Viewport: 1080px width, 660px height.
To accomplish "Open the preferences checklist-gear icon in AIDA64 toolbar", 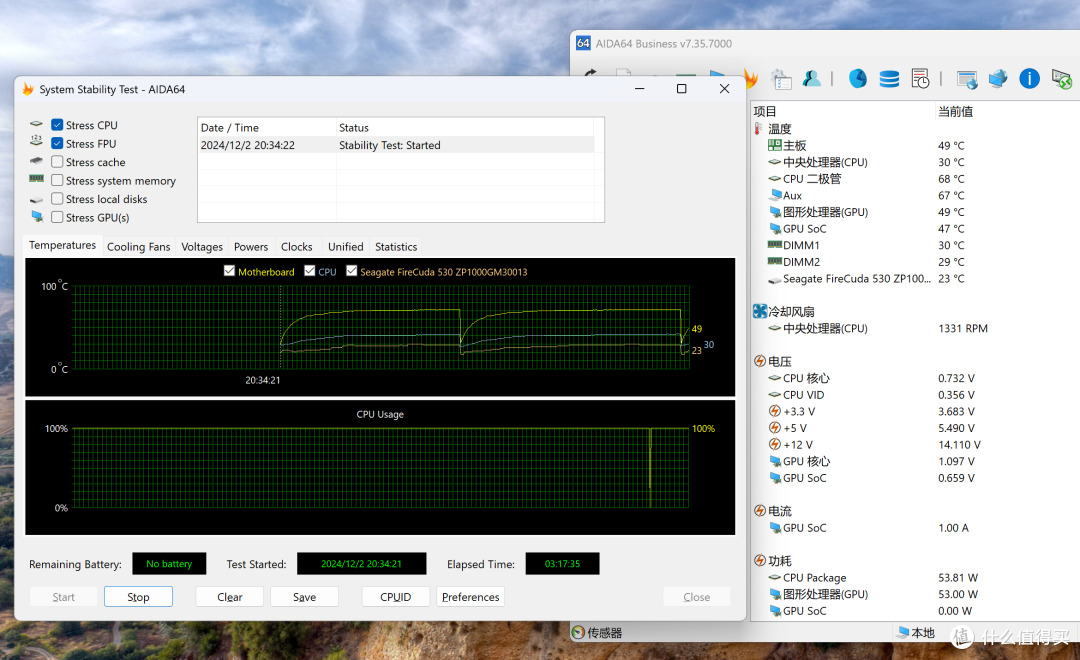I will 781,79.
